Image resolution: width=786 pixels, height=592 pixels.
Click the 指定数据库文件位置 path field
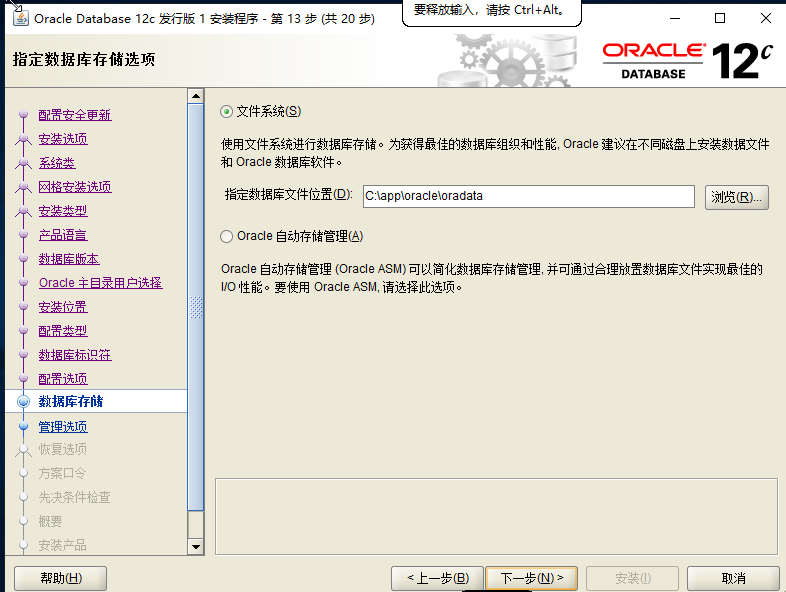(x=529, y=196)
